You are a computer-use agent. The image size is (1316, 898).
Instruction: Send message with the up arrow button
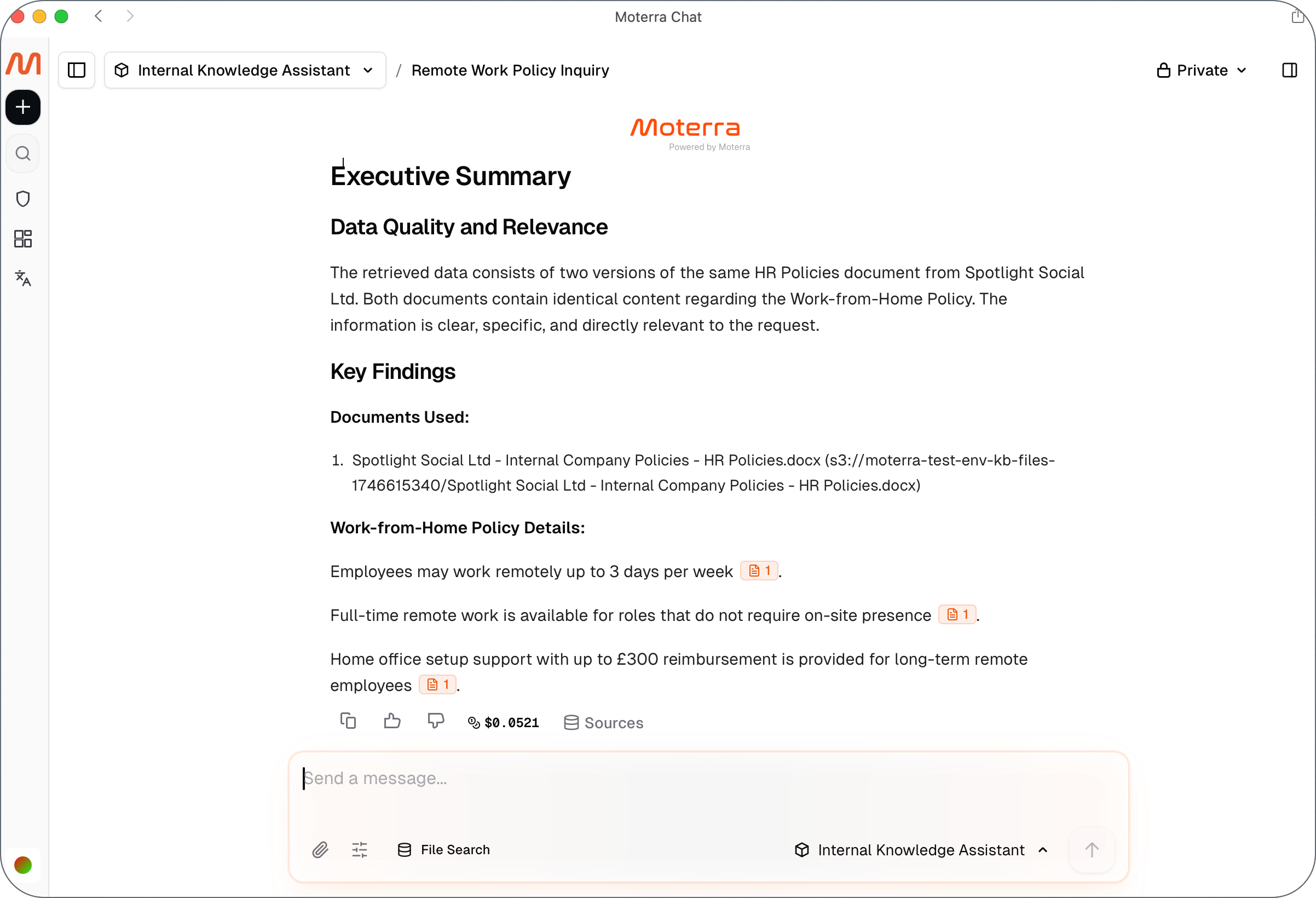pyautogui.click(x=1092, y=850)
